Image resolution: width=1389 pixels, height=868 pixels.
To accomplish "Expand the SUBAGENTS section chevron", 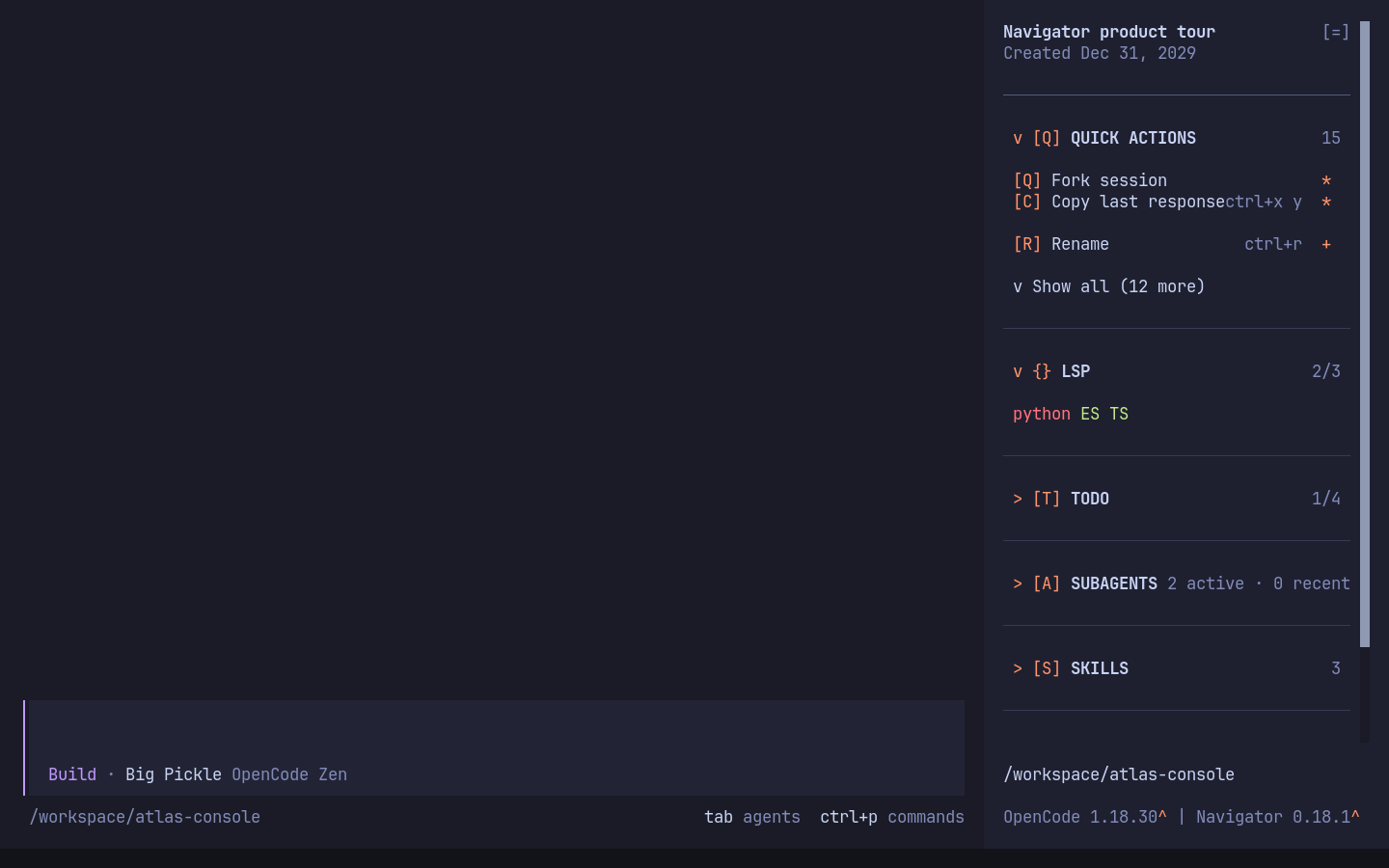I will click(x=1018, y=583).
